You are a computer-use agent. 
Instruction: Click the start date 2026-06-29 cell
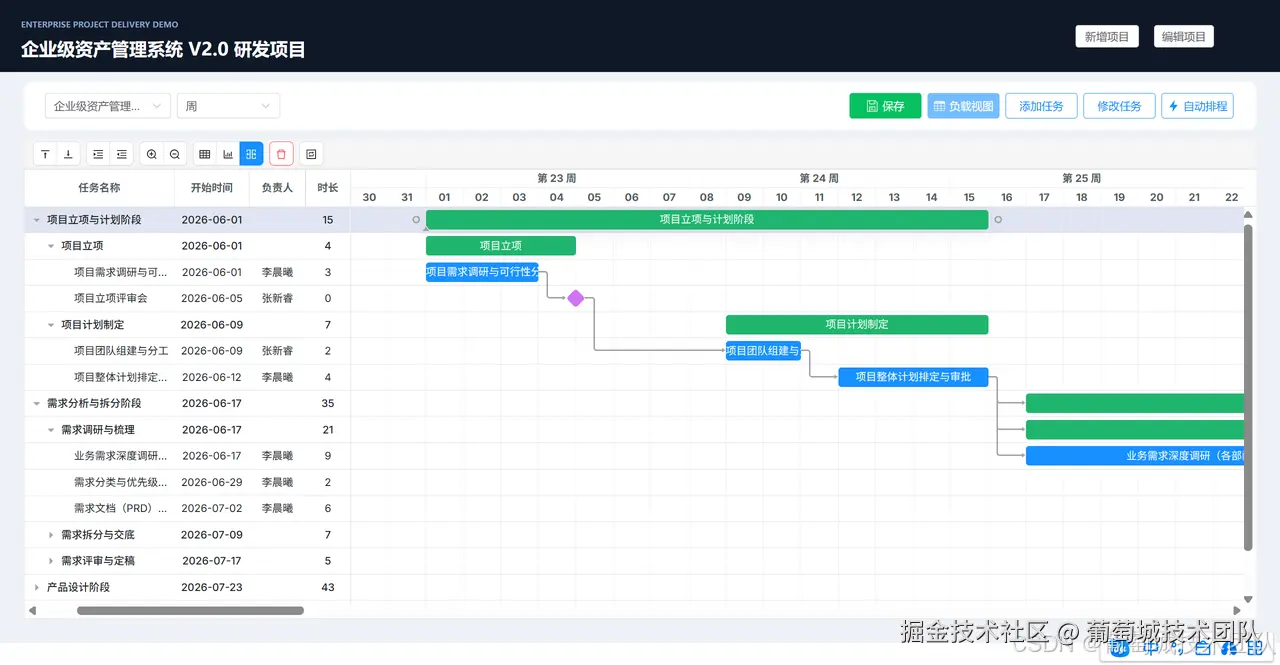pos(212,483)
